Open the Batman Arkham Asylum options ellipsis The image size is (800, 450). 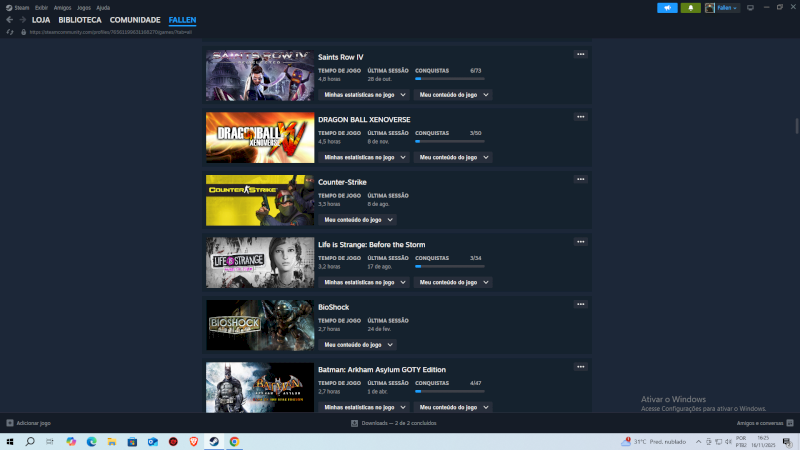coord(581,367)
